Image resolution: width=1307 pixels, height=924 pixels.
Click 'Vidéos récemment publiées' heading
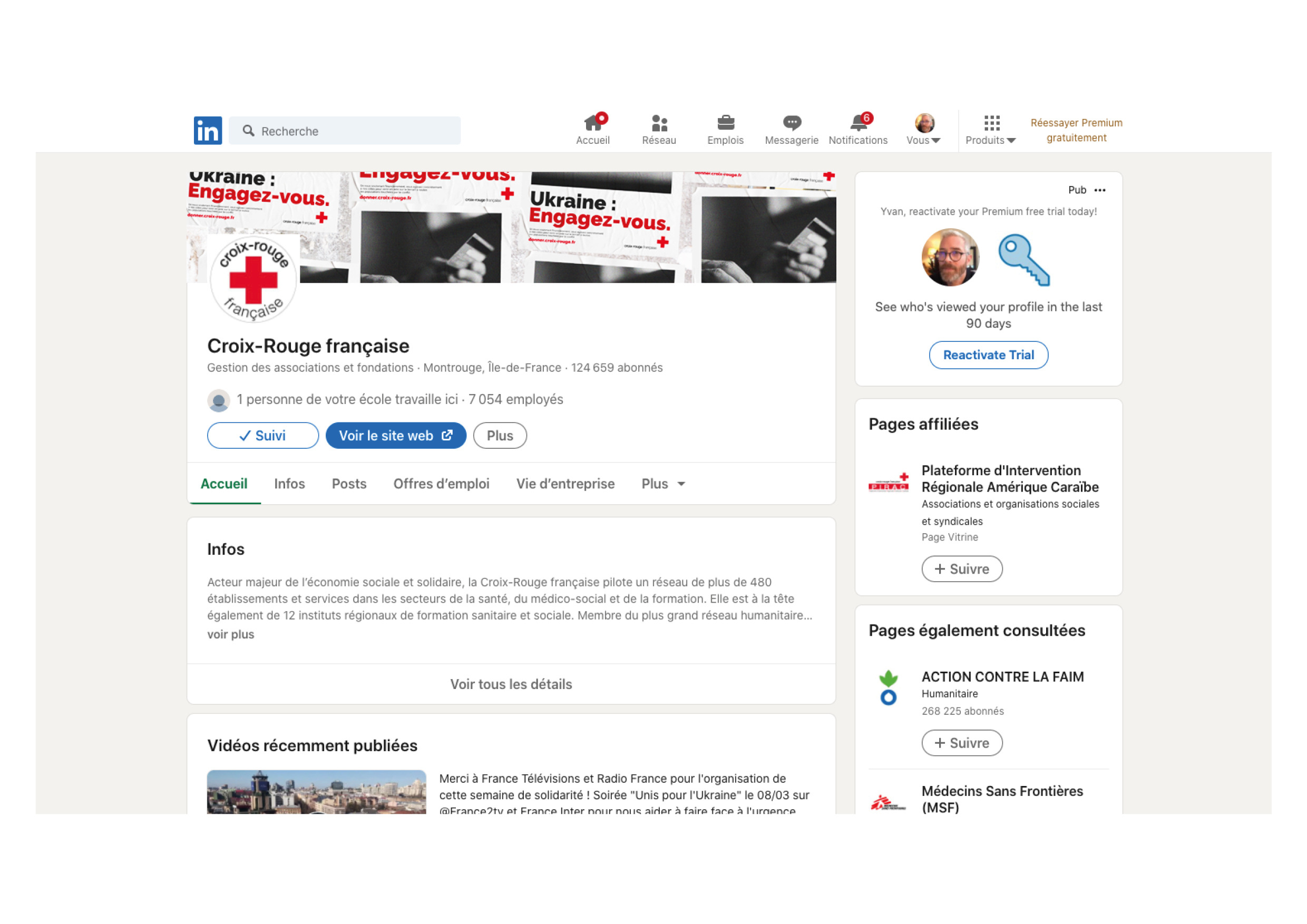coord(312,746)
